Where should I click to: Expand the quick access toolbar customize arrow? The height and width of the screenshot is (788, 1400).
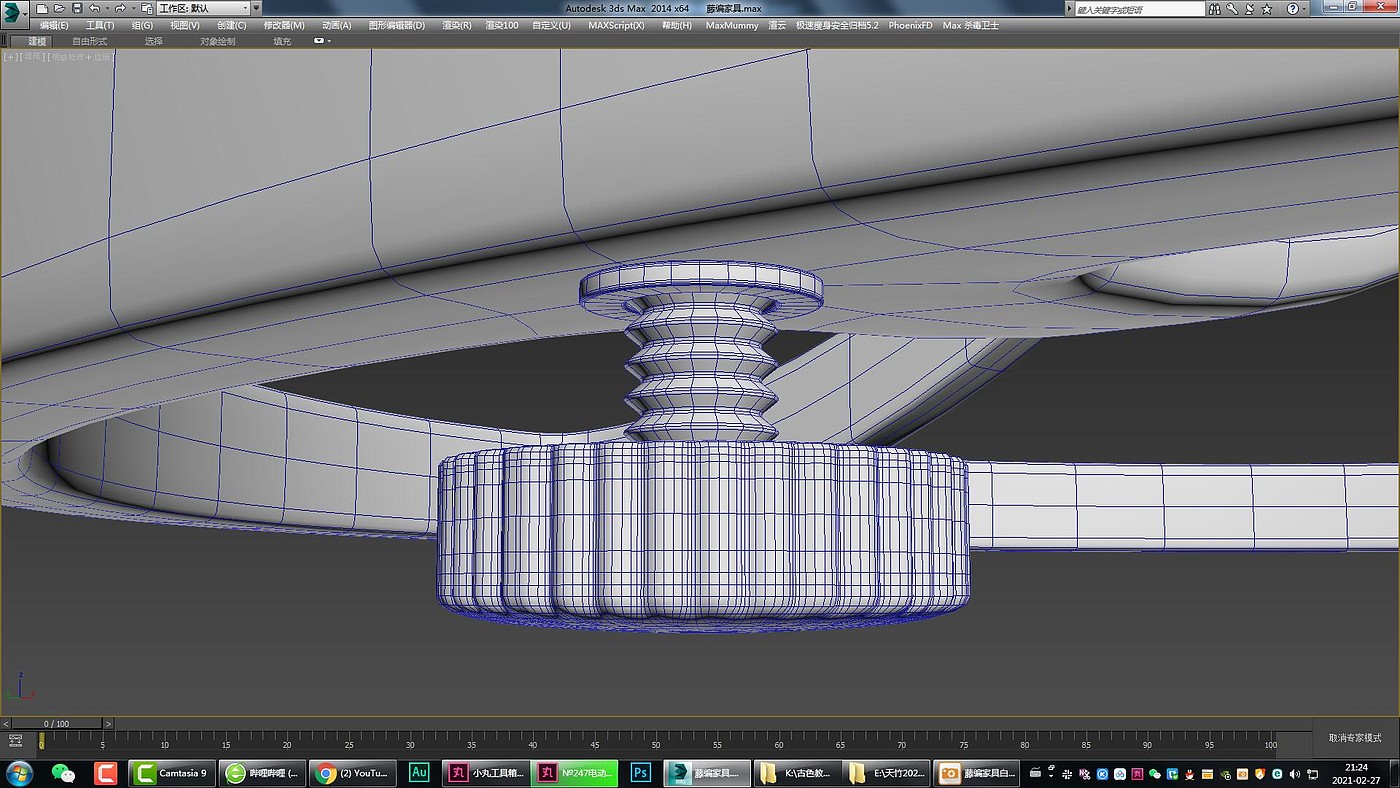(256, 8)
